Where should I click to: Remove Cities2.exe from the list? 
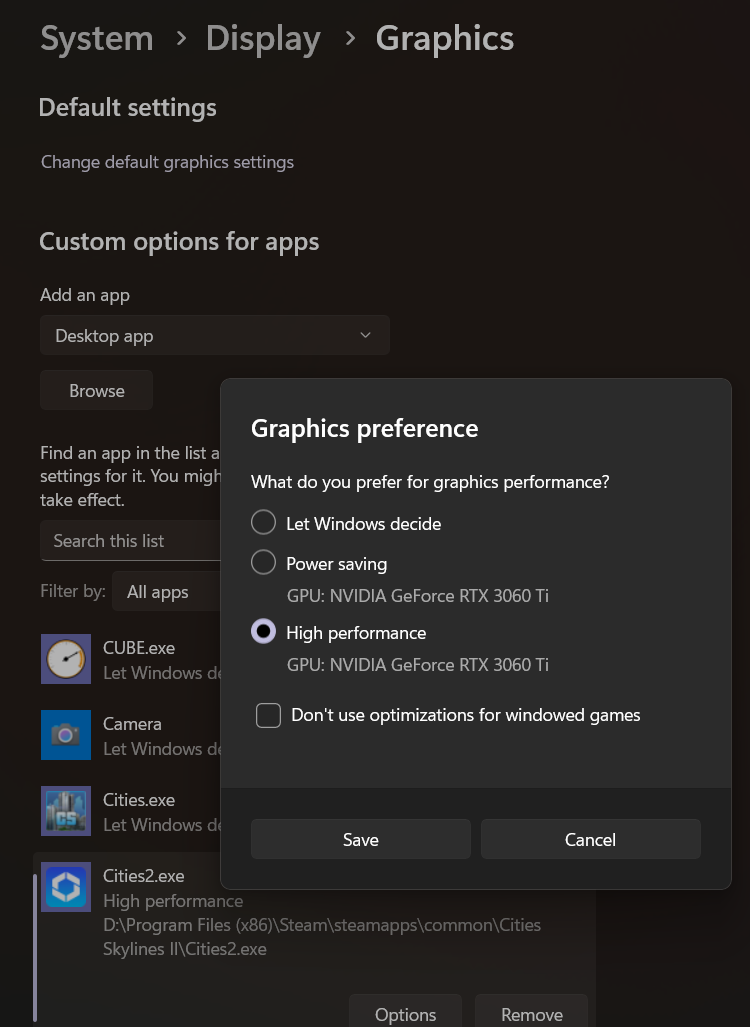click(x=531, y=1013)
